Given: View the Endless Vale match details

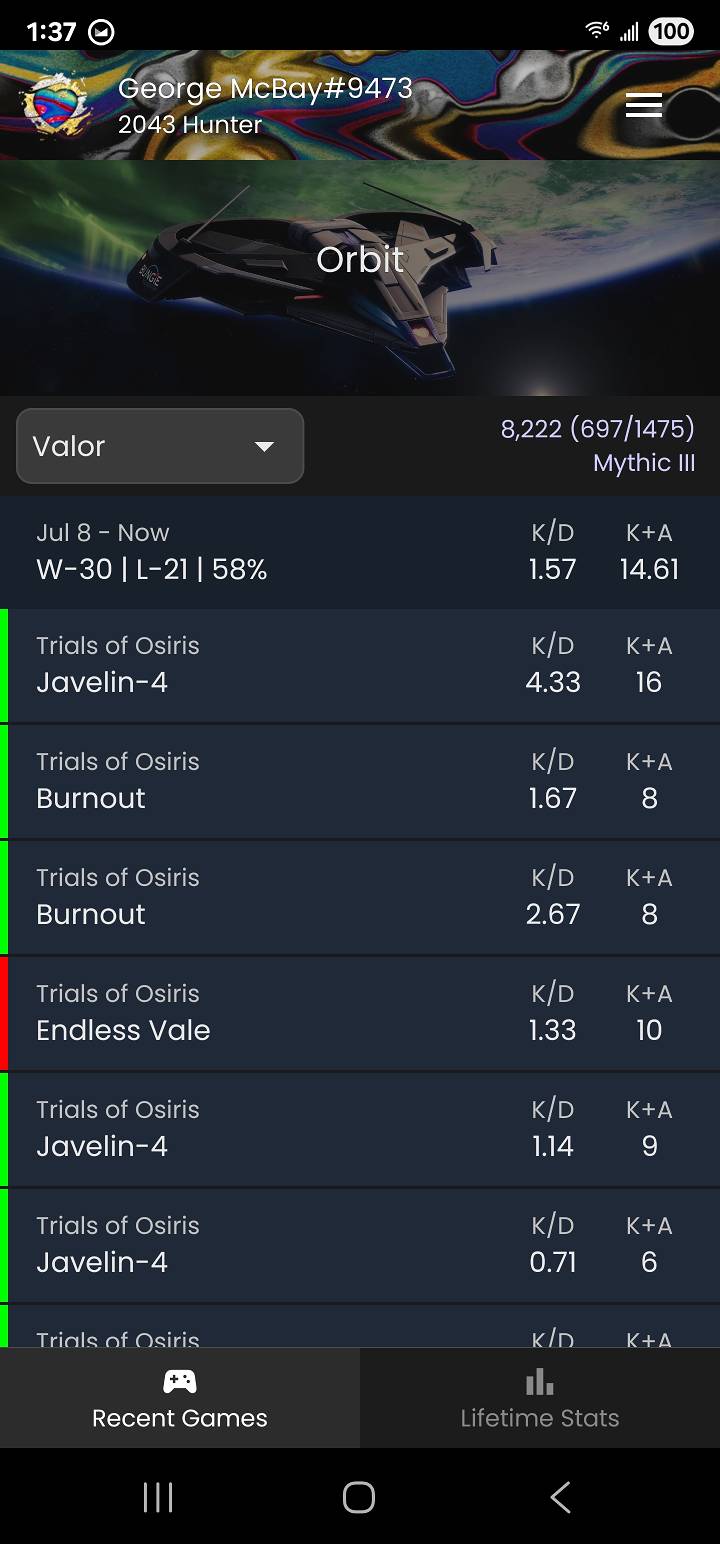Looking at the screenshot, I should pyautogui.click(x=360, y=1013).
